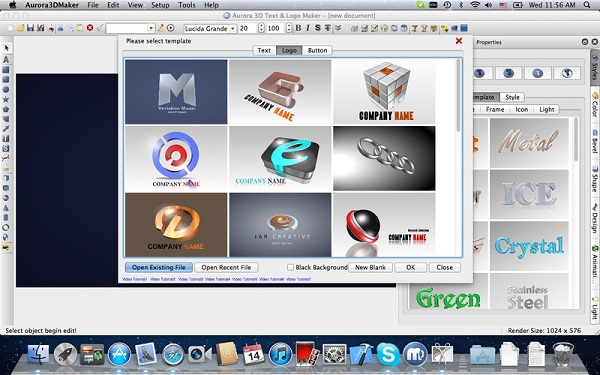Open the Setup menu
Screen dimensions: 600x375
(160, 5)
